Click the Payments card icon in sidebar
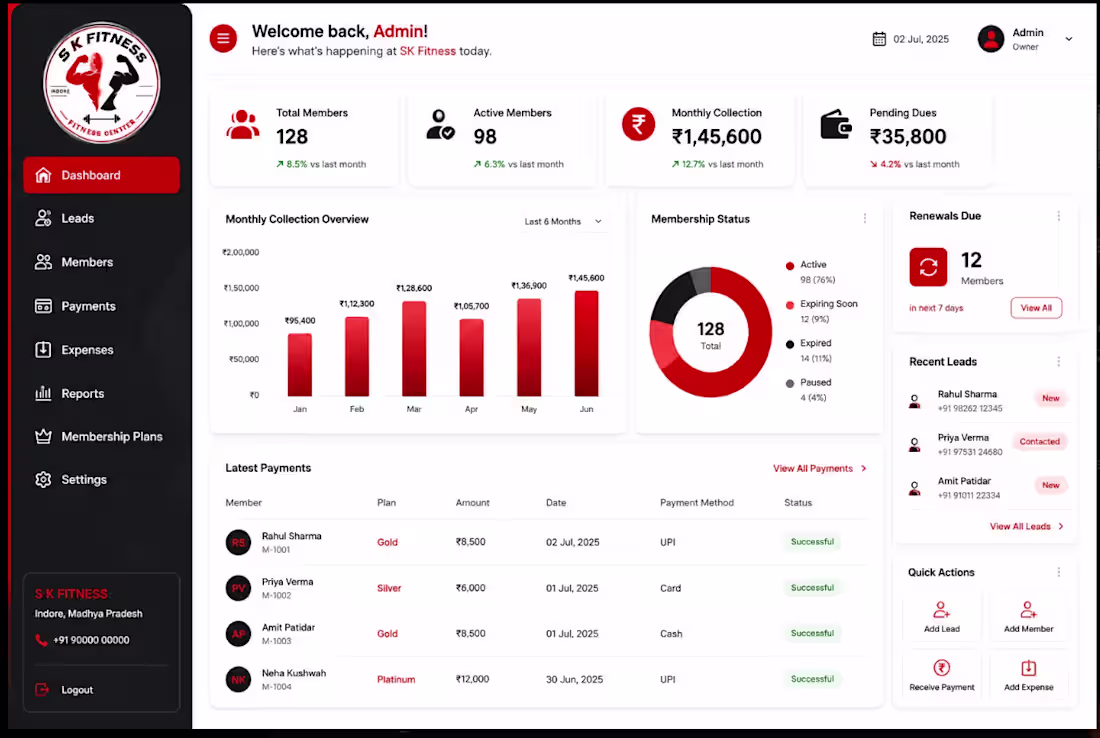The width and height of the screenshot is (1100, 738). point(43,306)
